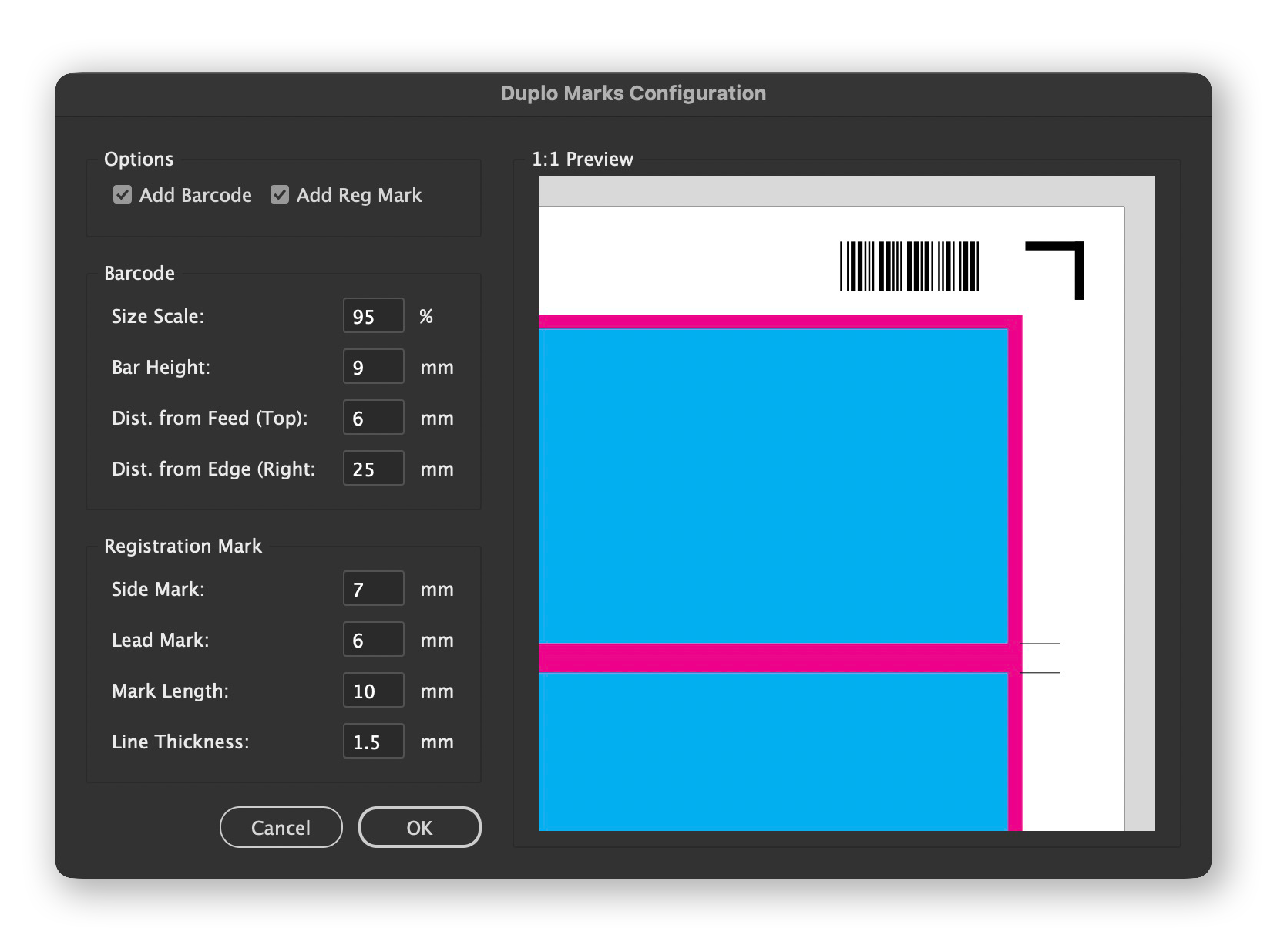Click the barcode graphic in the preview
1267x952 pixels.
click(909, 266)
